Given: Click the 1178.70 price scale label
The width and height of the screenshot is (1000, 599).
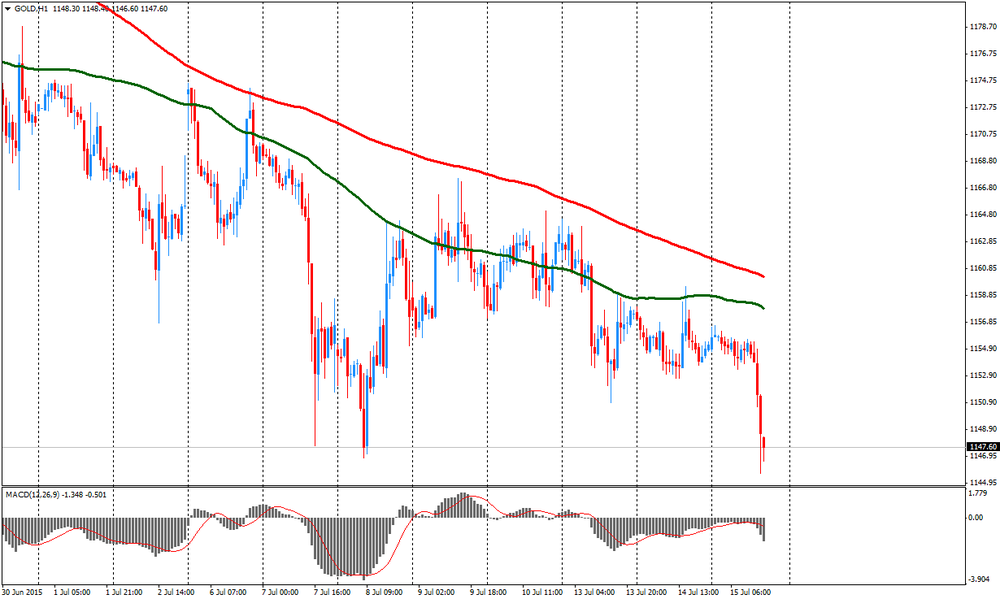Looking at the screenshot, I should pos(982,27).
